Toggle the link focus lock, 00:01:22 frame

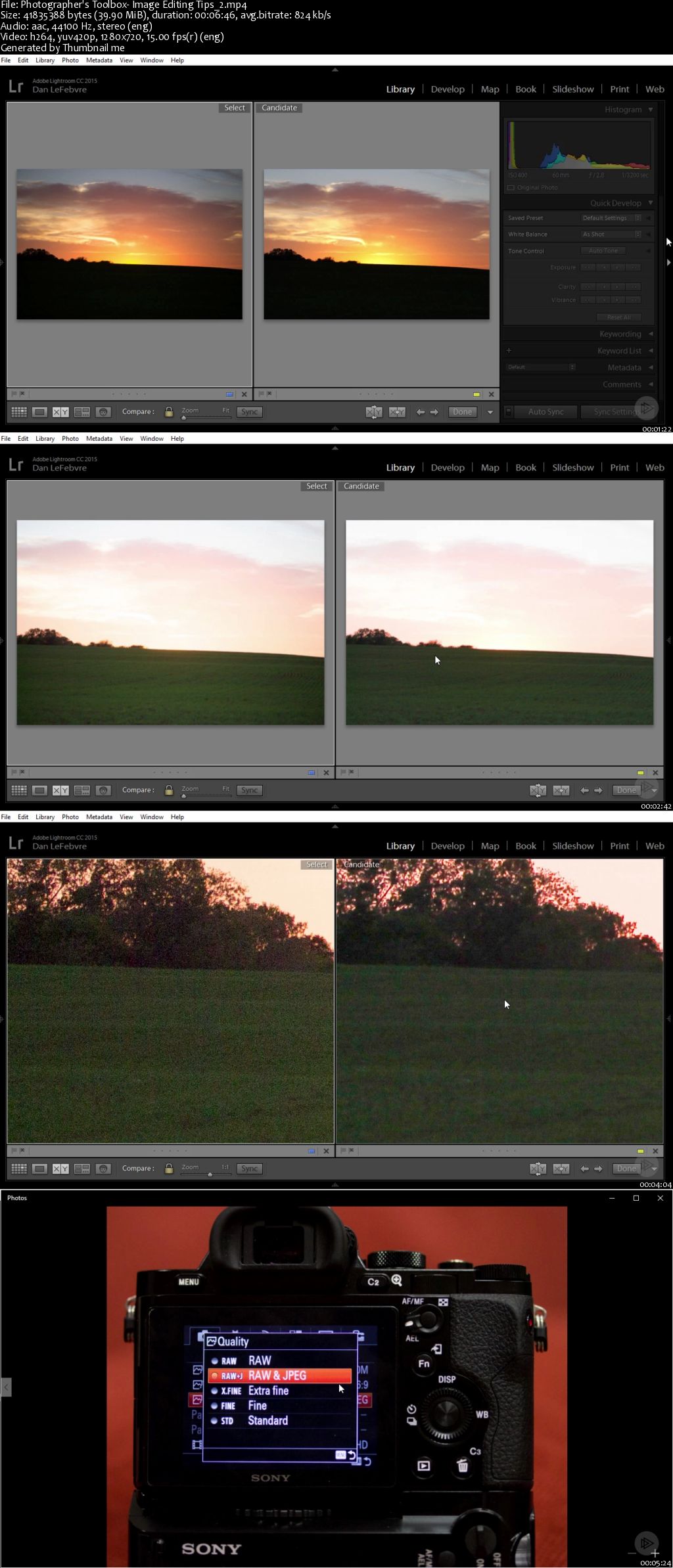click(169, 412)
